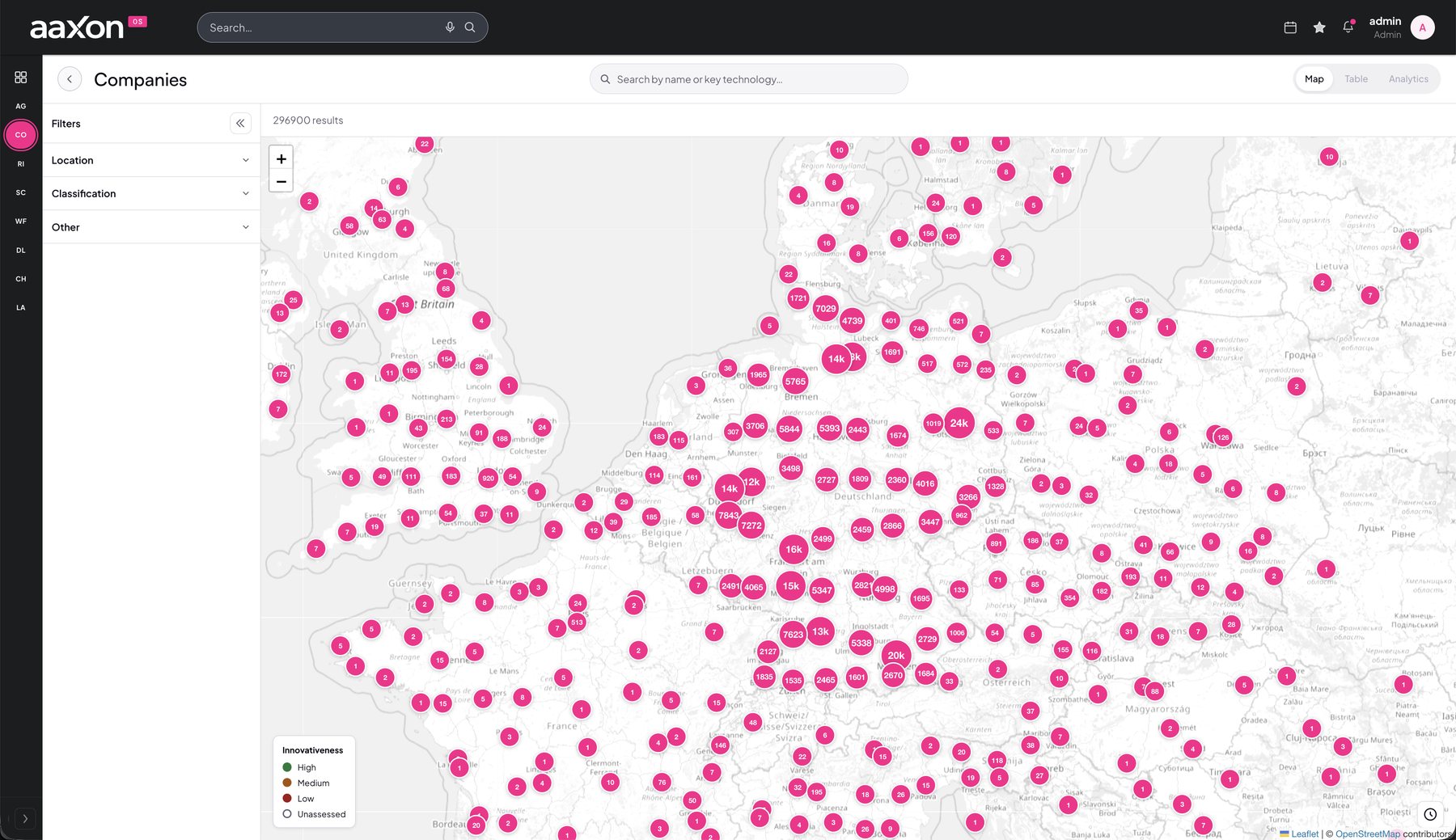
Task: Select the CO companies sidebar item
Action: tap(21, 135)
